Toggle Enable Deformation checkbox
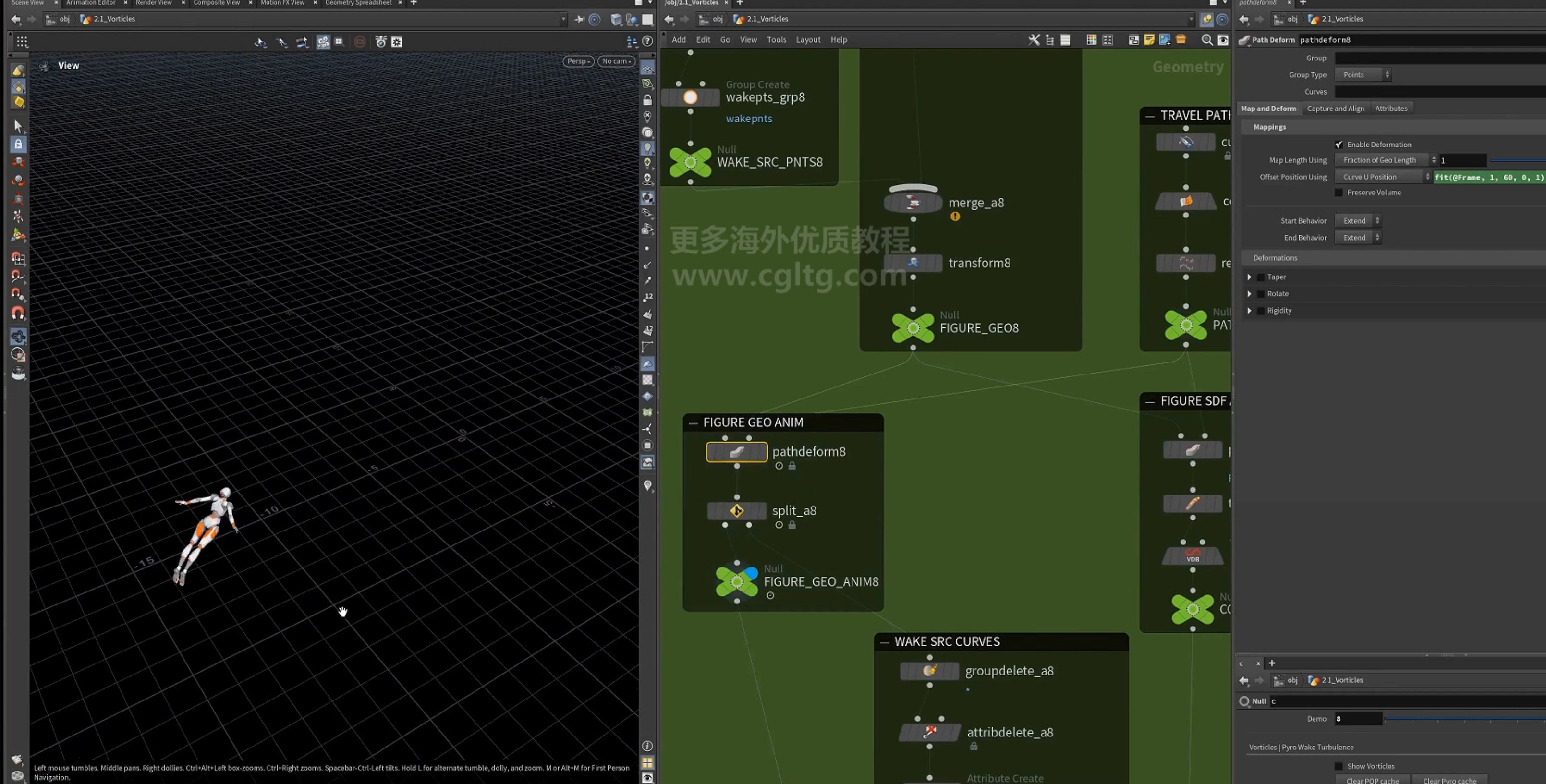The image size is (1546, 784). coord(1339,145)
